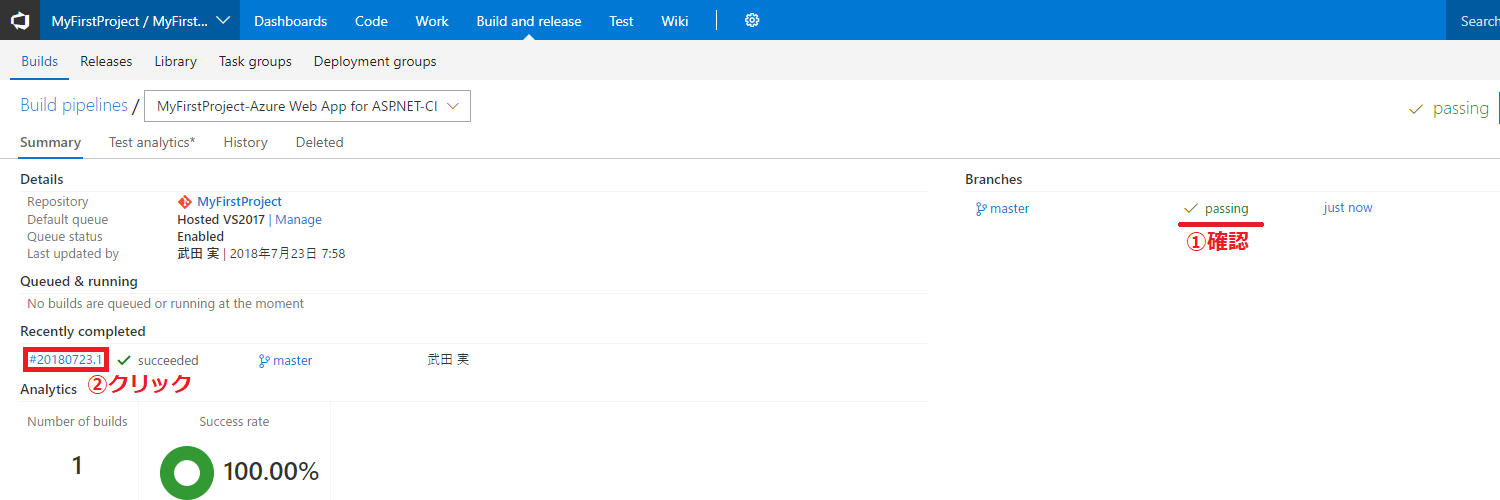Click the 'No builds are queued or running' message
Screen dimensions: 1500x500
pyautogui.click(x=166, y=303)
